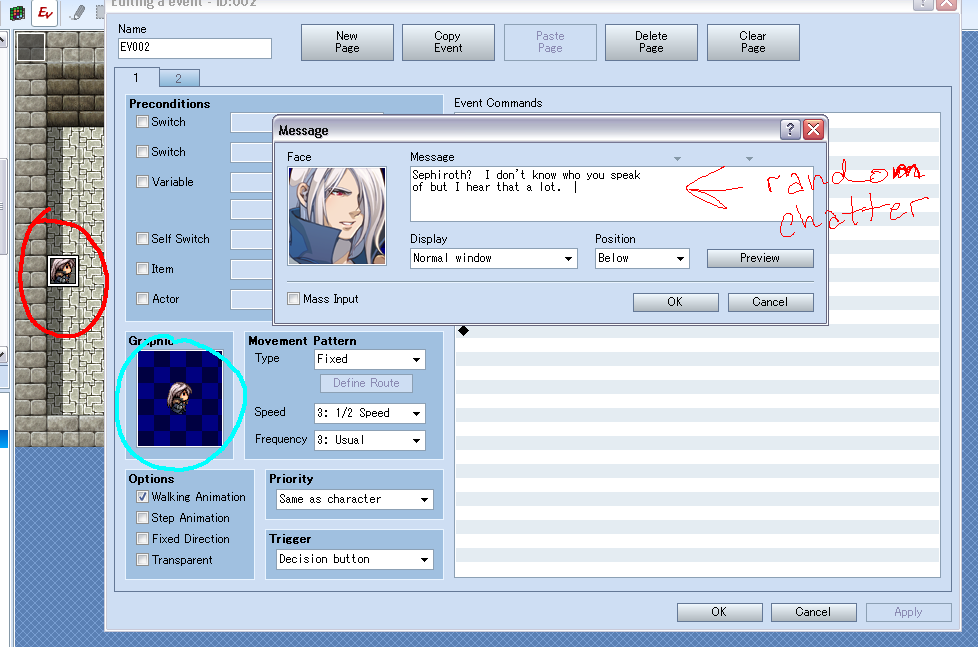This screenshot has width=978, height=647.
Task: Open help in the Message dialog
Action: point(790,129)
